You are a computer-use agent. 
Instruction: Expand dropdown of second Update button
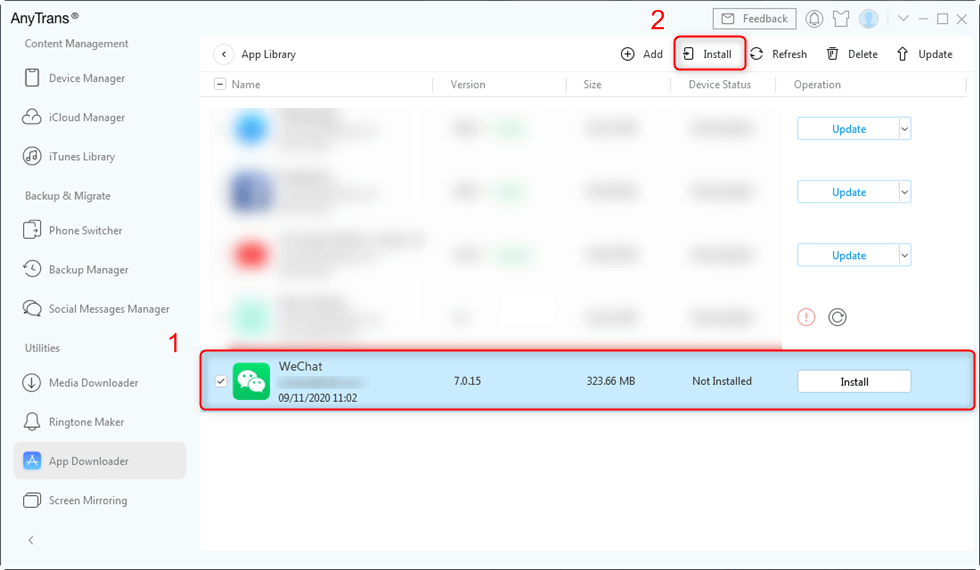904,192
